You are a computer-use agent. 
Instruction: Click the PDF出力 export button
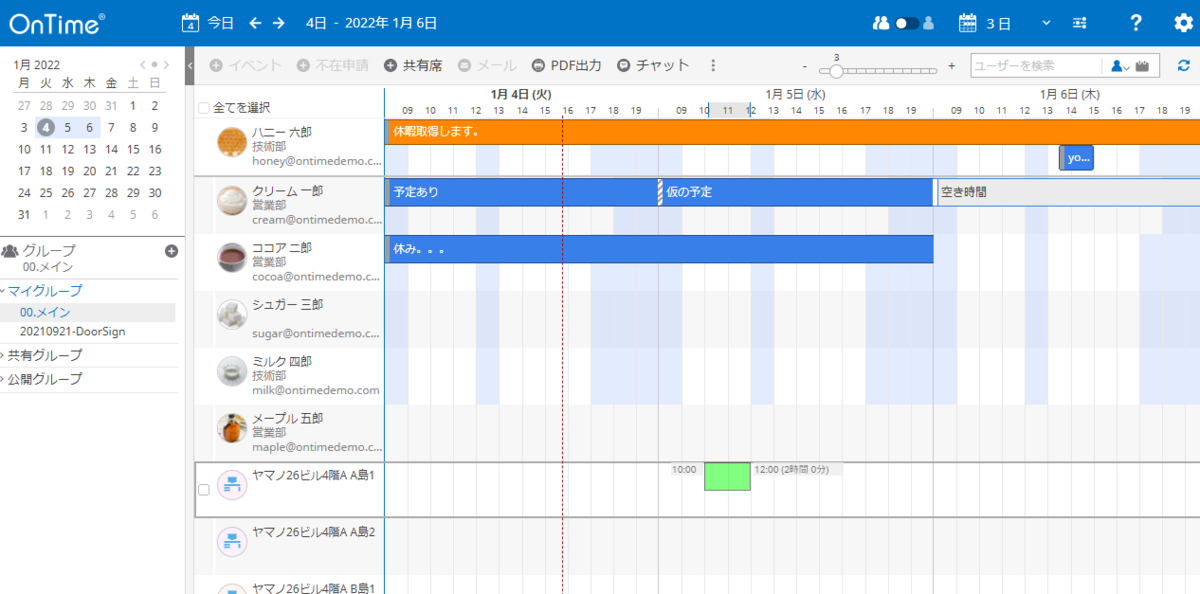pyautogui.click(x=567, y=65)
